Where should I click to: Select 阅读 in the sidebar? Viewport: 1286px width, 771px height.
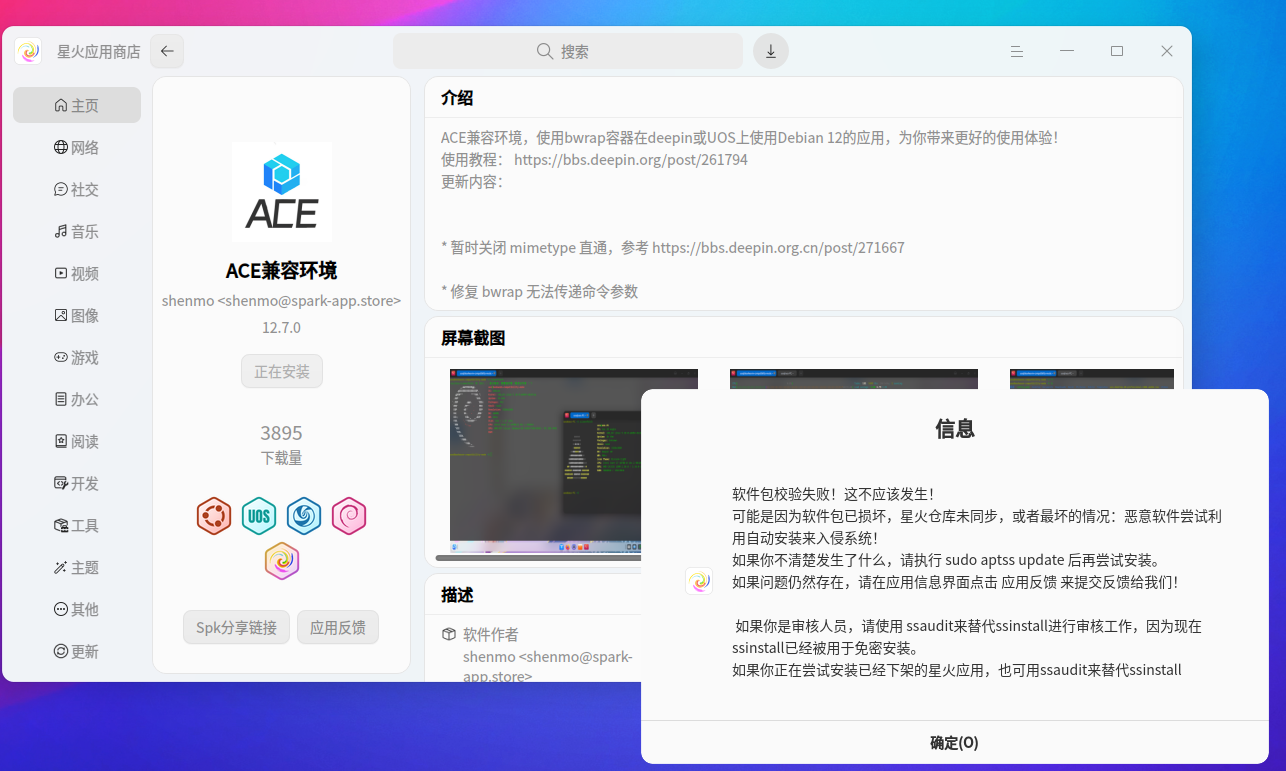(x=77, y=441)
